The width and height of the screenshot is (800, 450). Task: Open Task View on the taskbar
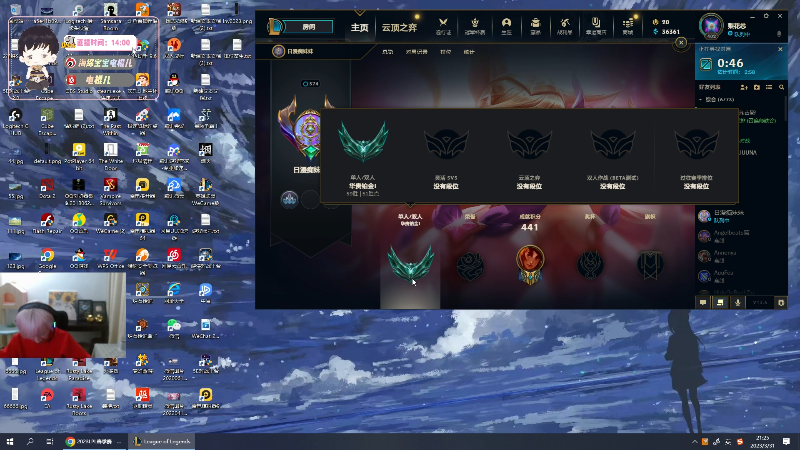point(49,441)
